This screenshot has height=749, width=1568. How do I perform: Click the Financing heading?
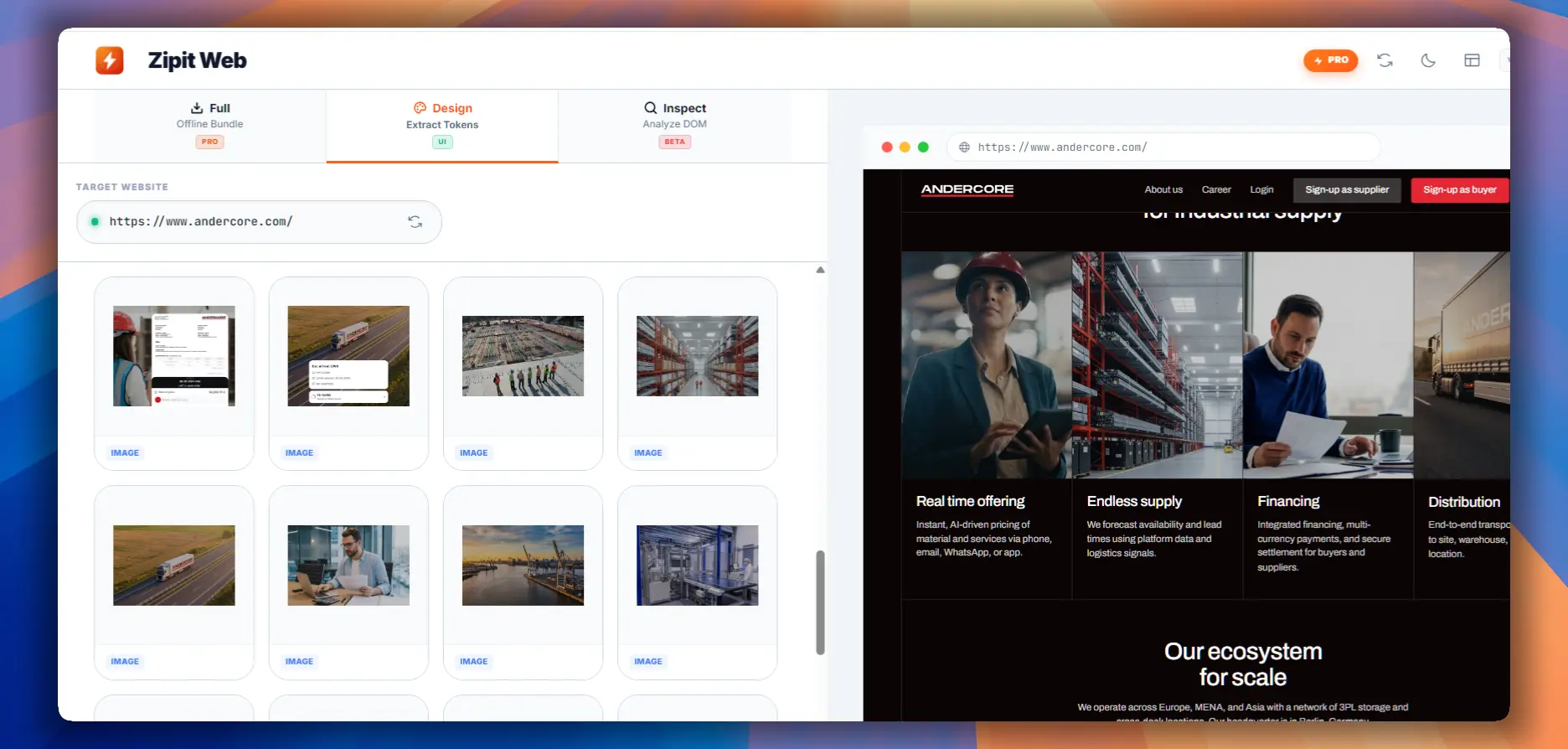[x=1288, y=501]
